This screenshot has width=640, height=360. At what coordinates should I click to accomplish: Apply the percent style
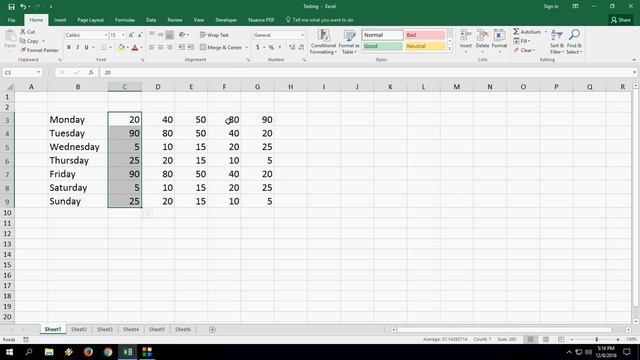point(271,47)
